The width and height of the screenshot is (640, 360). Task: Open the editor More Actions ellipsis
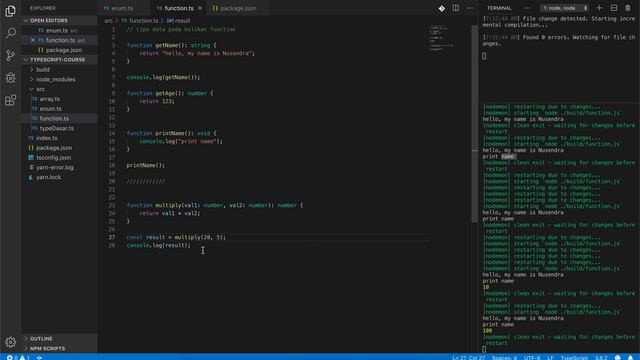tap(469, 8)
